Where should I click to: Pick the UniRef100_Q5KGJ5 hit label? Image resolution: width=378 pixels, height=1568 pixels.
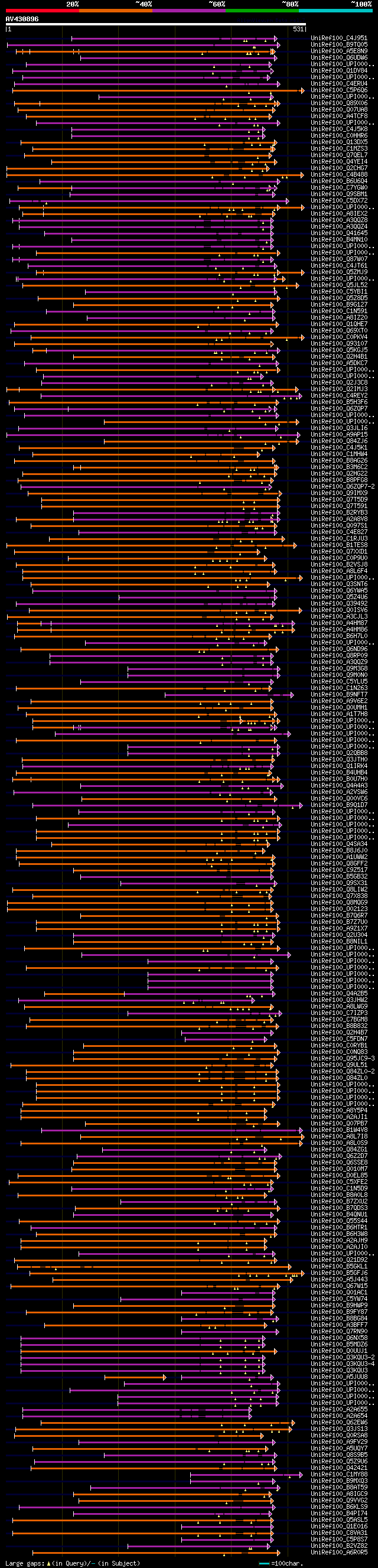339,349
